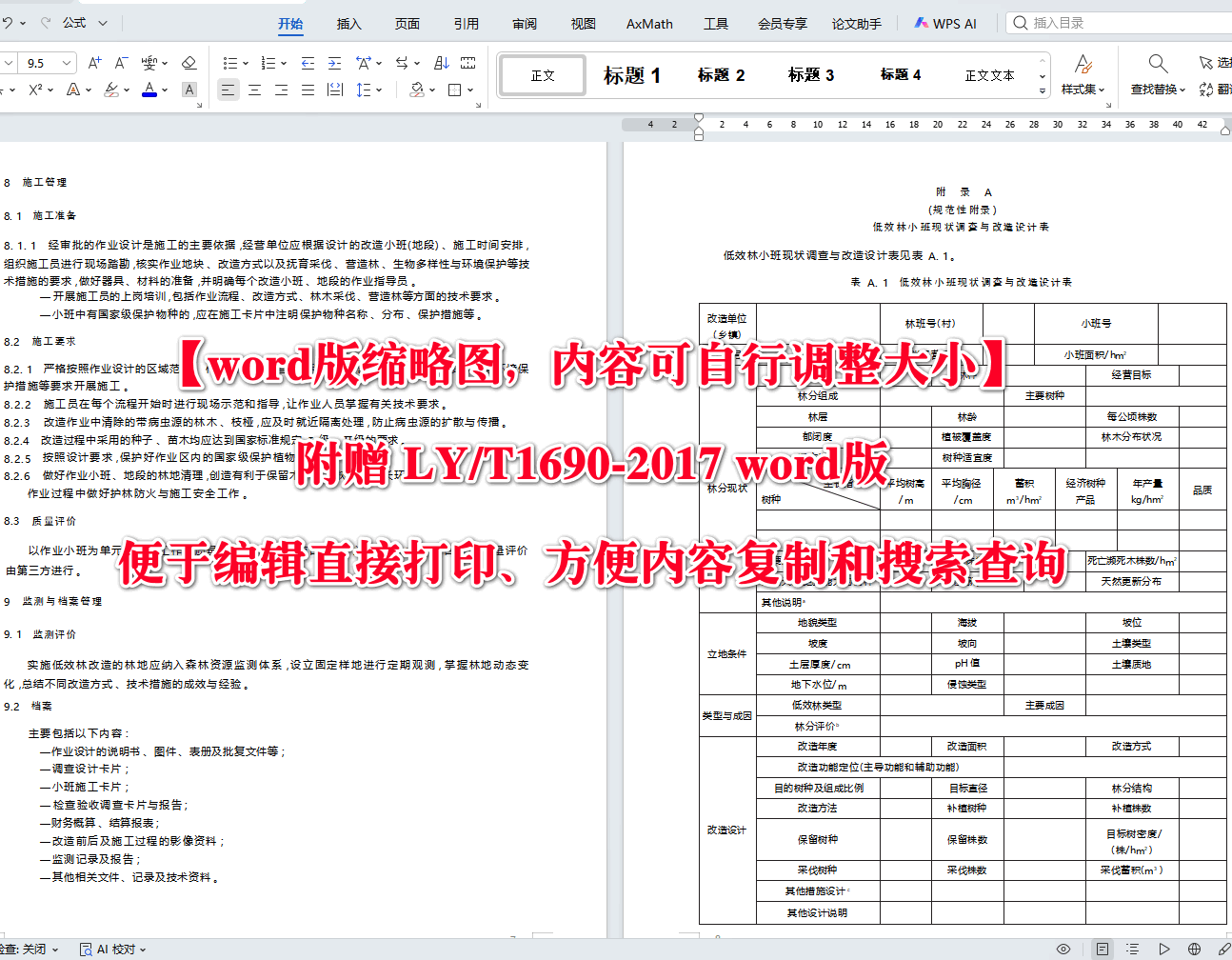Increase indent using the indent icon
This screenshot has width=1232, height=960.
pos(332,63)
